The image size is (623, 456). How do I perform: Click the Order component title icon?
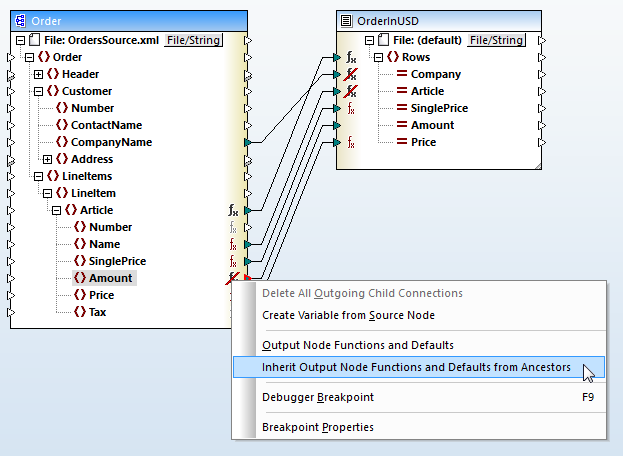(x=20, y=20)
